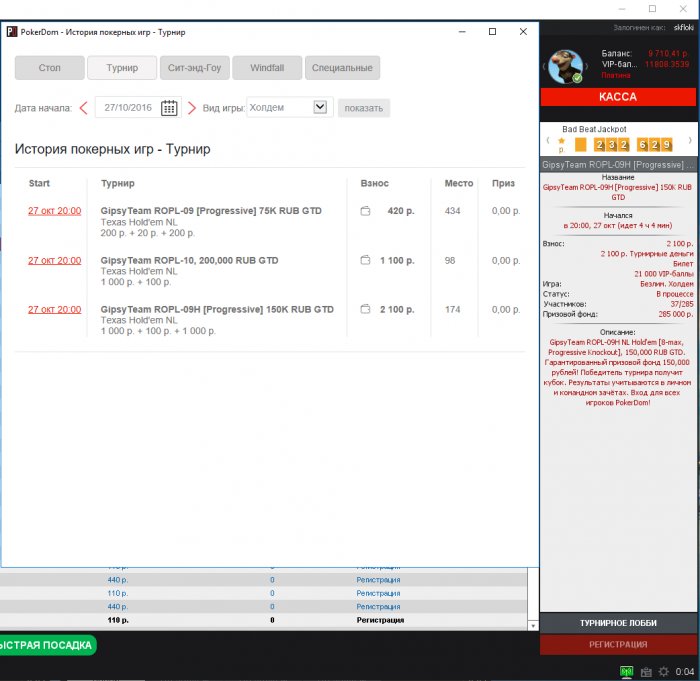Show next jackpot with right arrow

click(690, 140)
